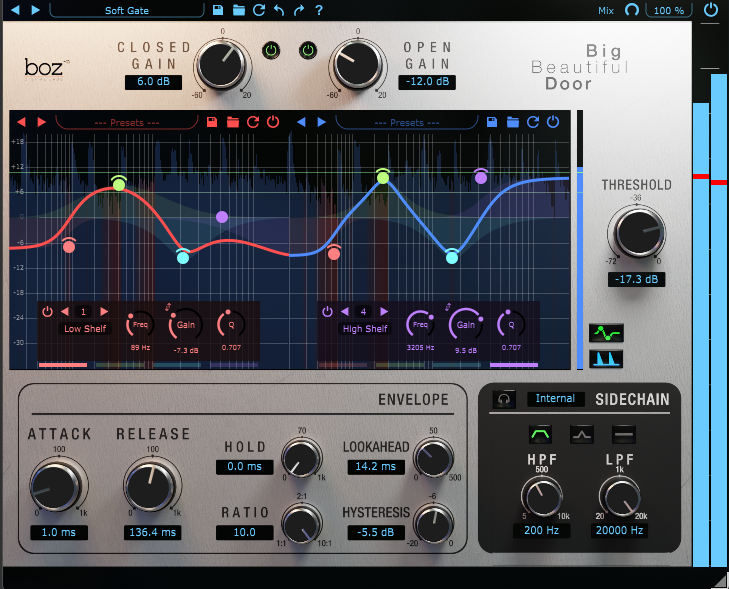Select the peak sidechain filter shape
The image size is (729, 589).
tap(582, 434)
